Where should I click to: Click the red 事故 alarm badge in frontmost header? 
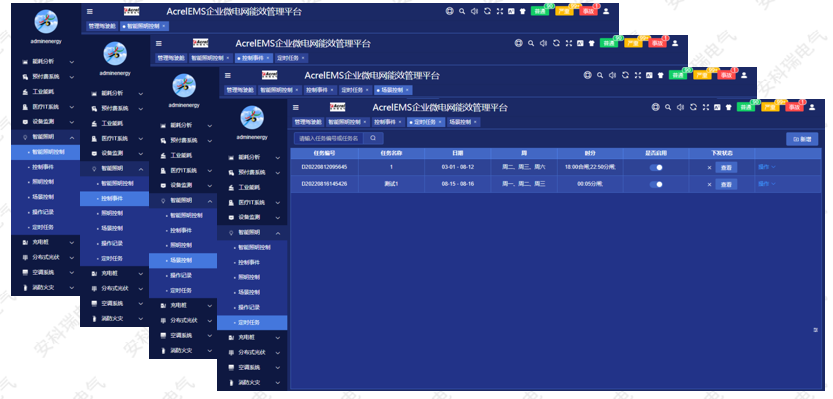793,107
